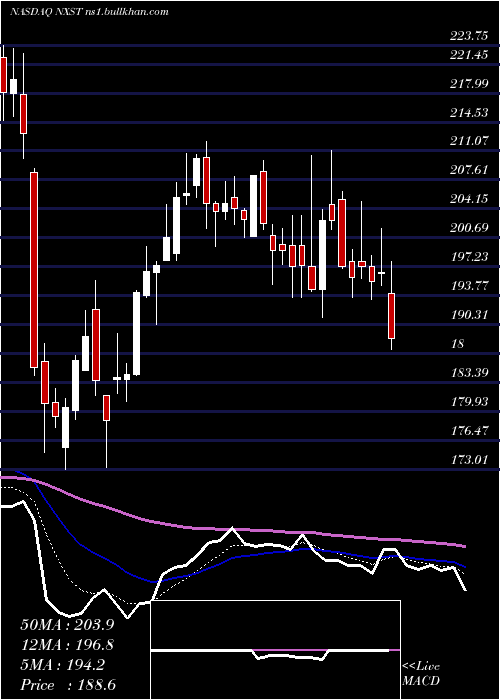Click the 12MA : 196.8 readout

pos(67,645)
